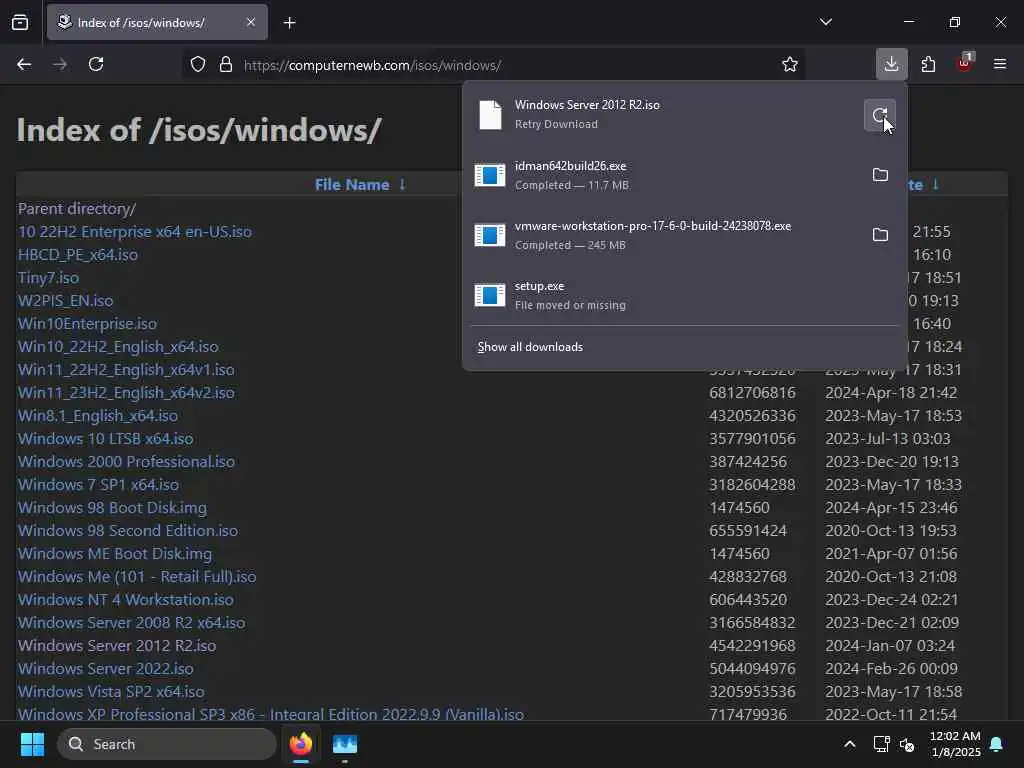This screenshot has width=1024, height=768.
Task: Open Windows Server 2012 R2.iso page link
Action: tap(117, 645)
